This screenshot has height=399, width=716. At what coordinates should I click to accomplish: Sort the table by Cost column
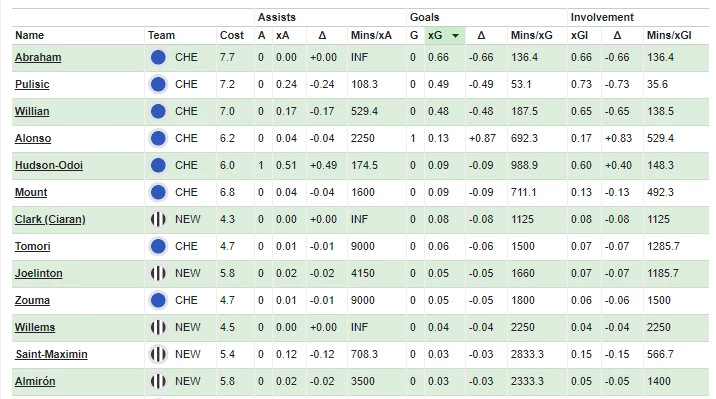click(x=232, y=35)
